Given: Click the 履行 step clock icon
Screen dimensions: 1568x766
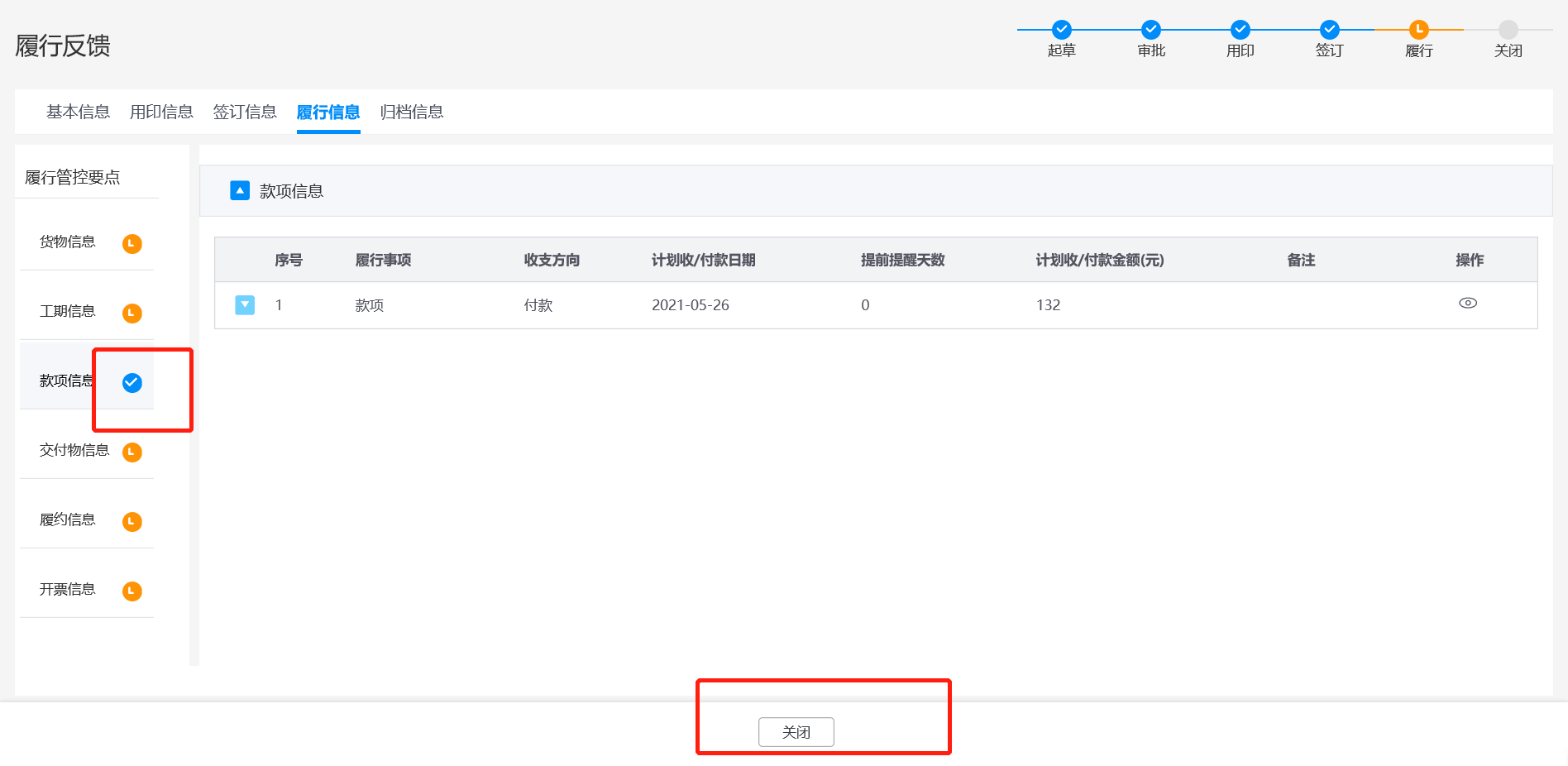Looking at the screenshot, I should 1418,30.
